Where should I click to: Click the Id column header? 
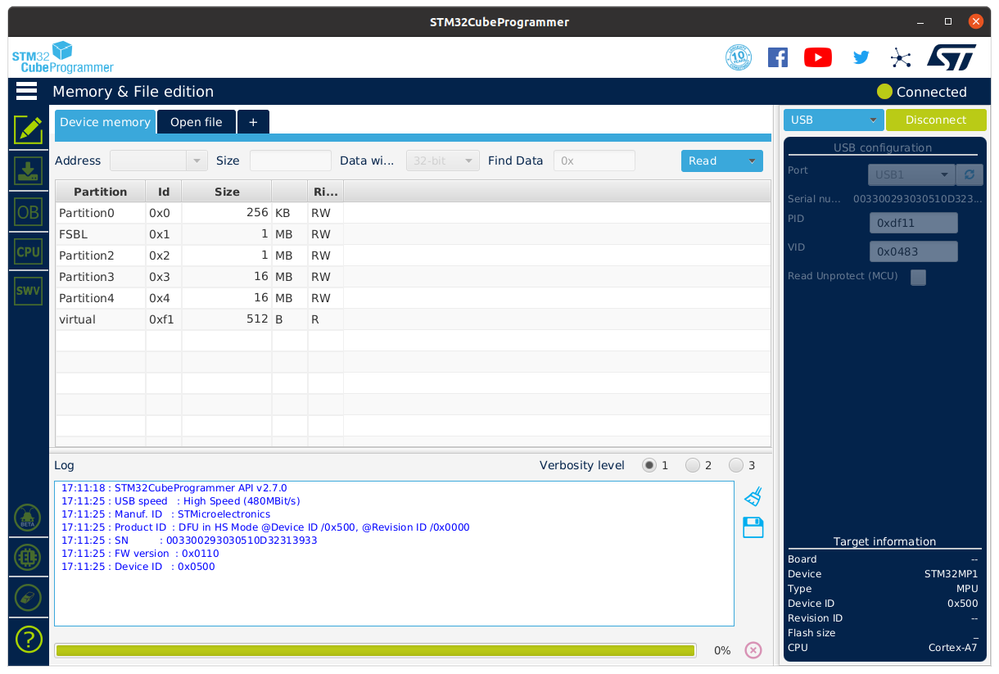coord(164,192)
